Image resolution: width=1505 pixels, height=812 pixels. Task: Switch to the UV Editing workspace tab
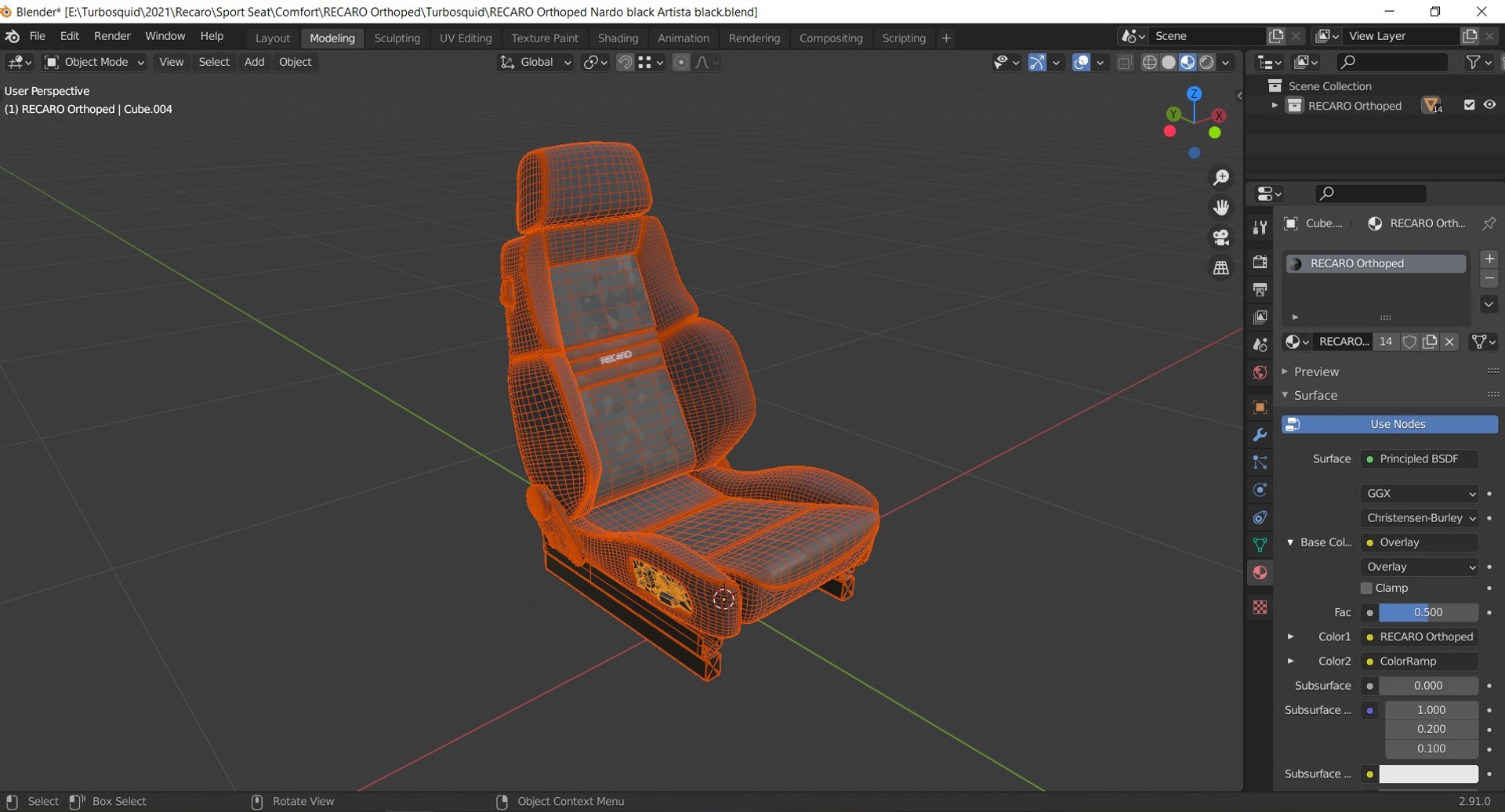[466, 38]
